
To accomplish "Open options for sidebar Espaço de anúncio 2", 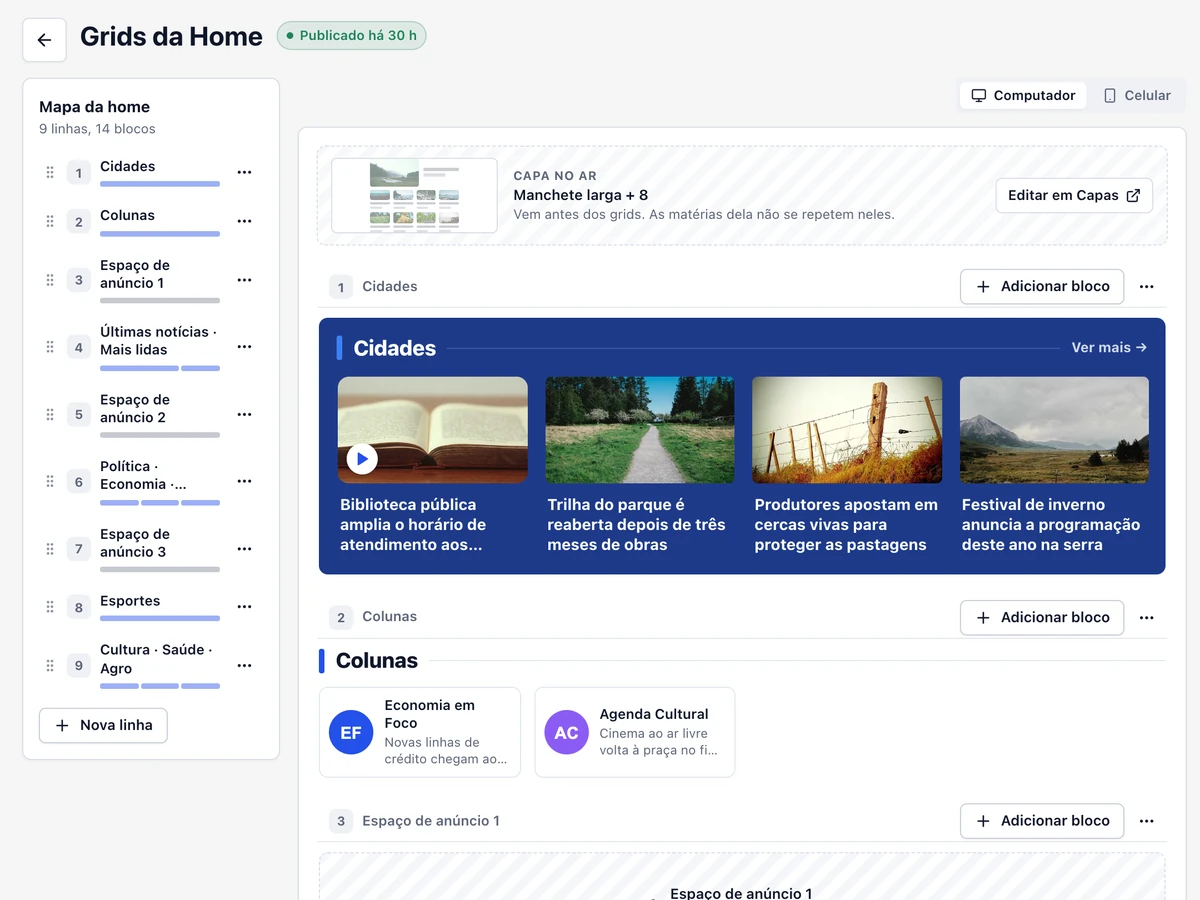I will point(244,414).
